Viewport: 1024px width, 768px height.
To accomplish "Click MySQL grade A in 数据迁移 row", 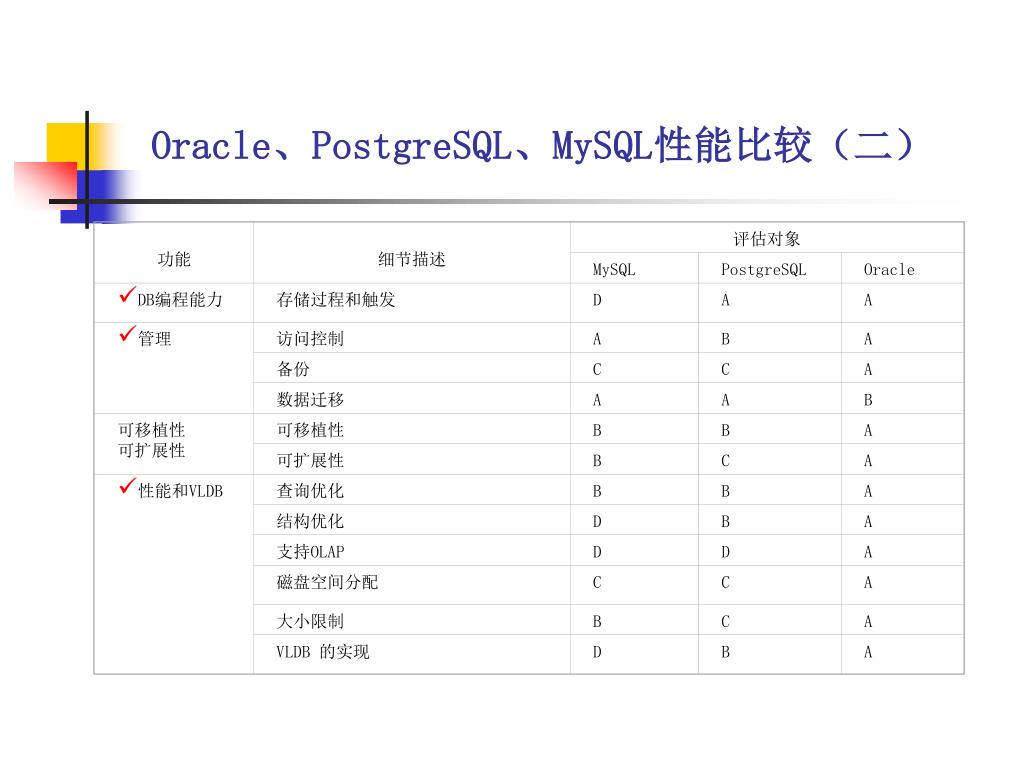I will (597, 400).
